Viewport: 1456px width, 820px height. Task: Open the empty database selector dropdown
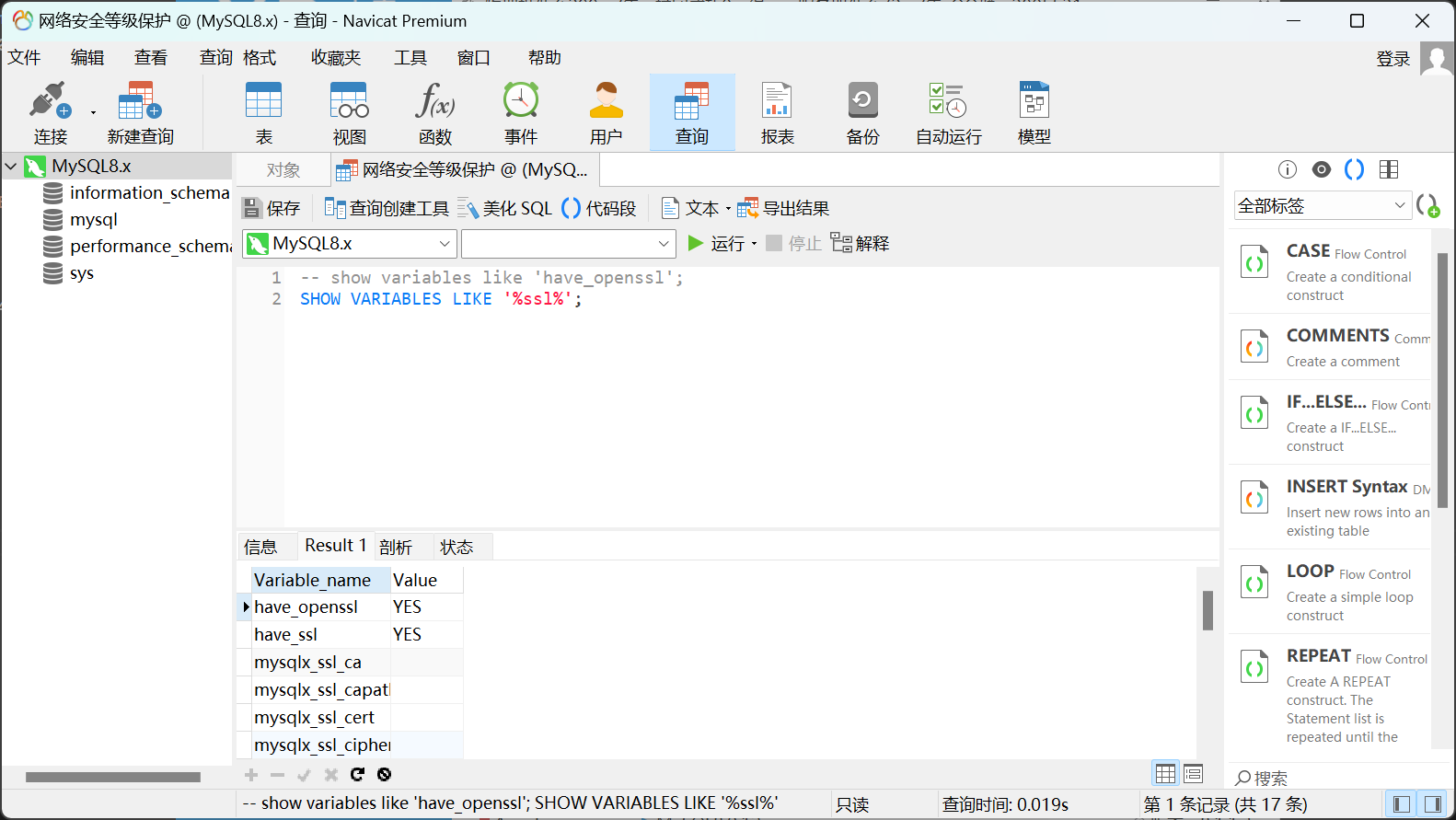click(568, 244)
